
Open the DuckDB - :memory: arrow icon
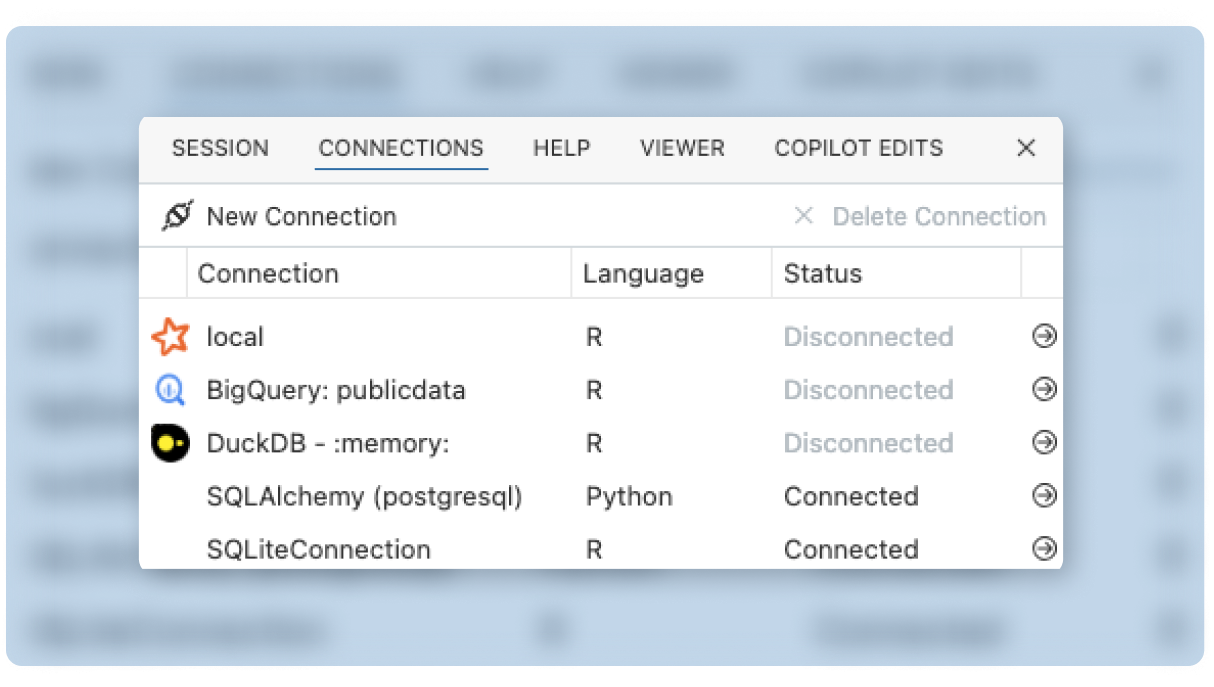coord(1044,443)
